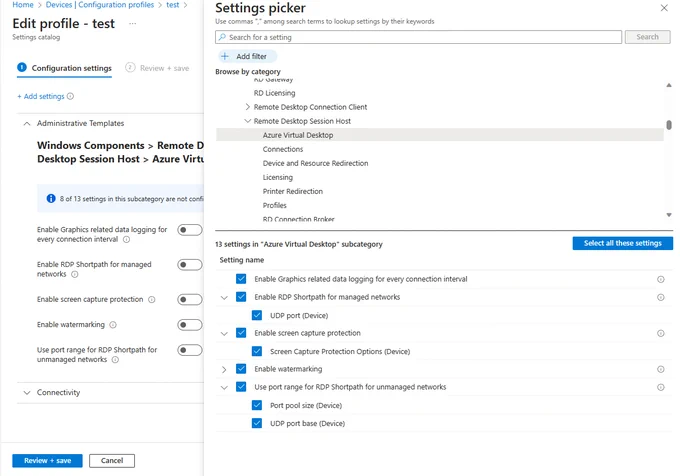Close the Settings picker panel
Image resolution: width=680 pixels, height=476 pixels.
pos(664,8)
